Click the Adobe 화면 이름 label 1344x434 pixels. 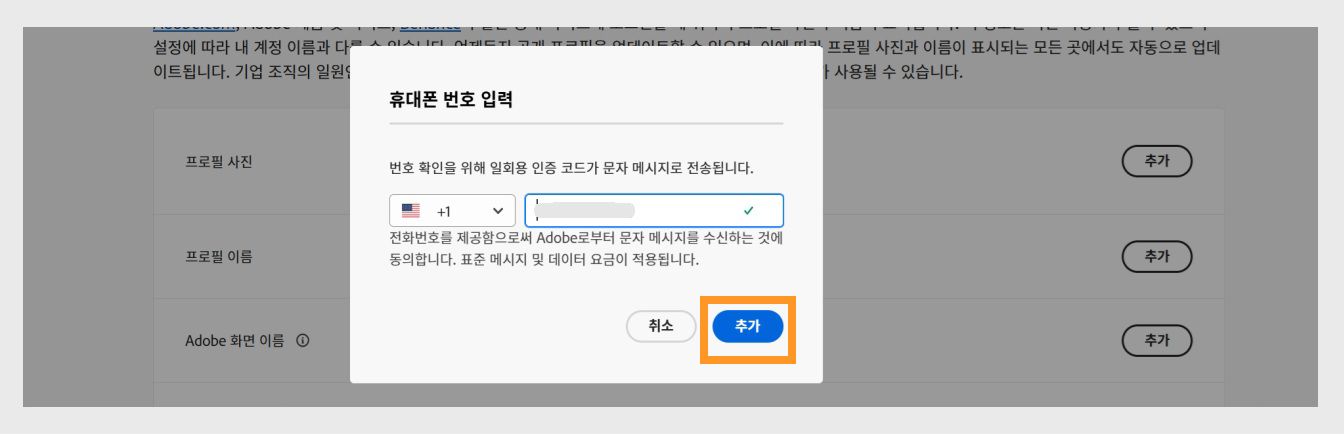tap(235, 341)
